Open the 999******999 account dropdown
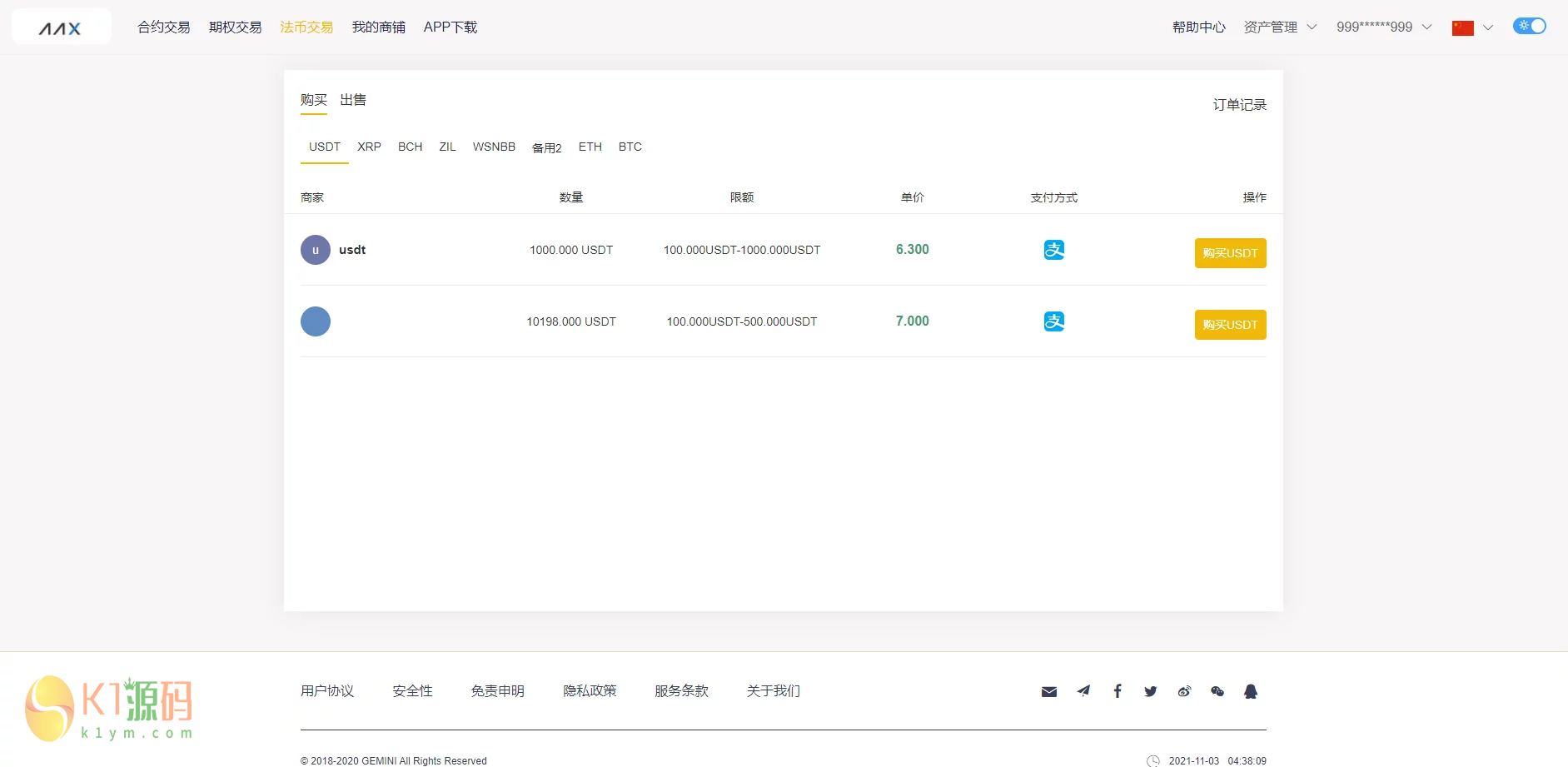The image size is (1568, 767). pyautogui.click(x=1383, y=27)
